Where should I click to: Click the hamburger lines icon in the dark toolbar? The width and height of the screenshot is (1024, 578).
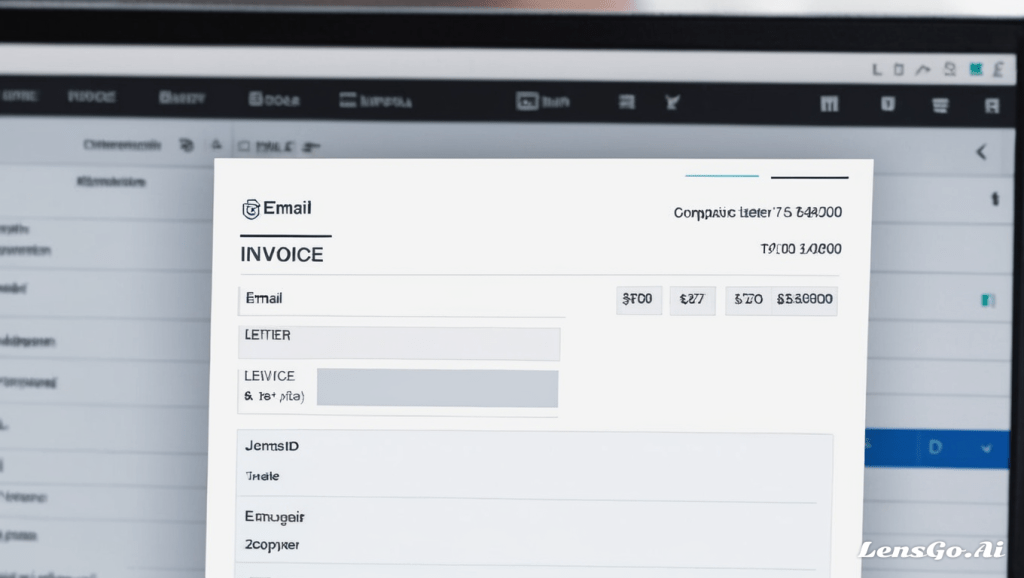tap(939, 103)
